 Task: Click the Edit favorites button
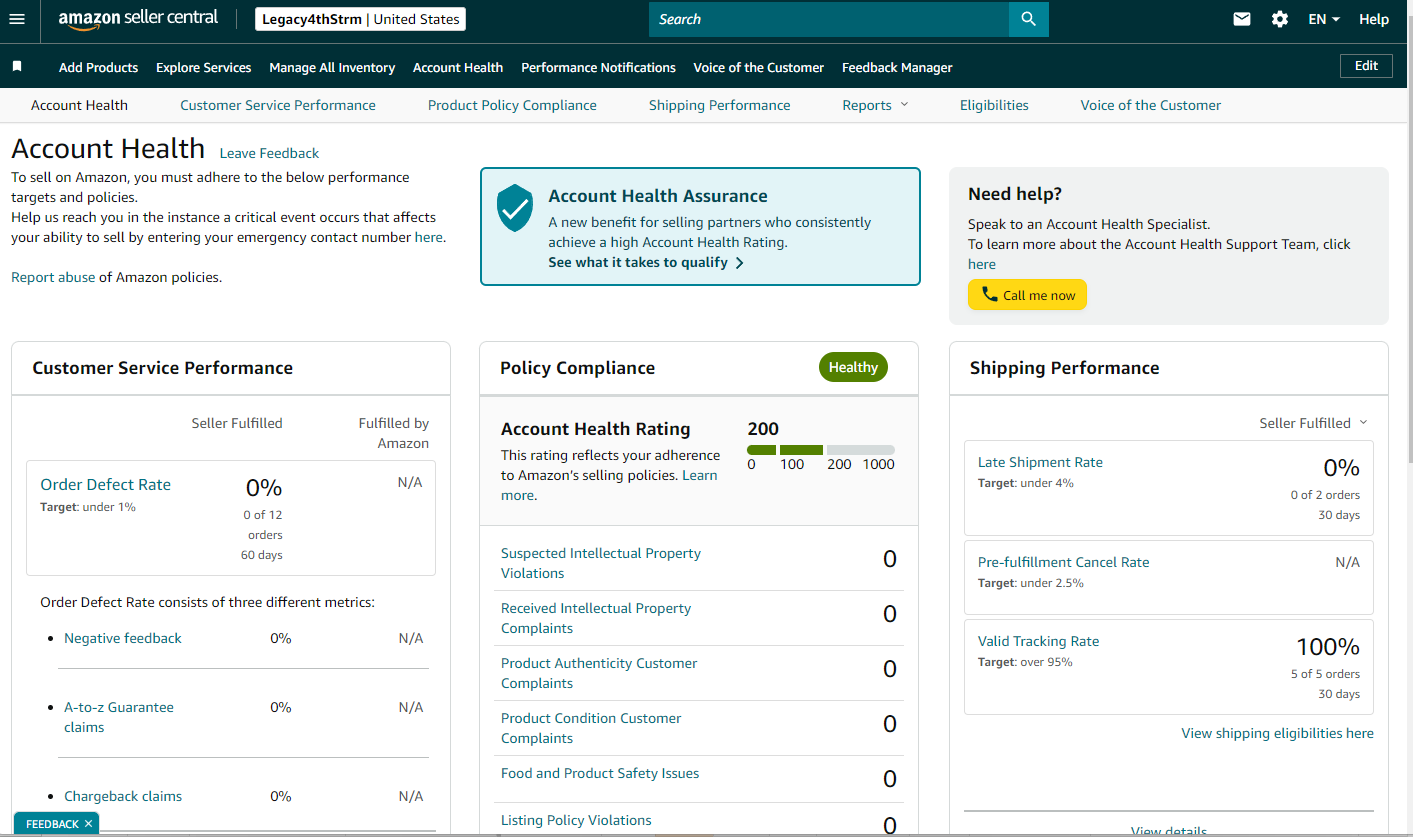point(1366,66)
